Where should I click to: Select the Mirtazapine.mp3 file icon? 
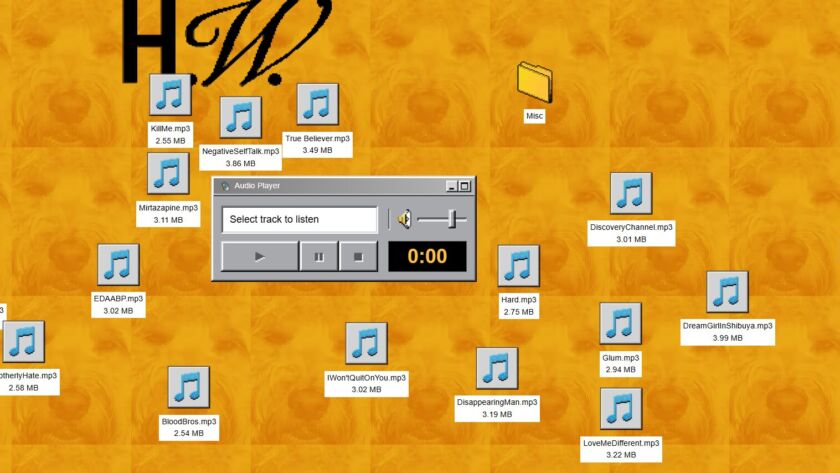tap(168, 174)
